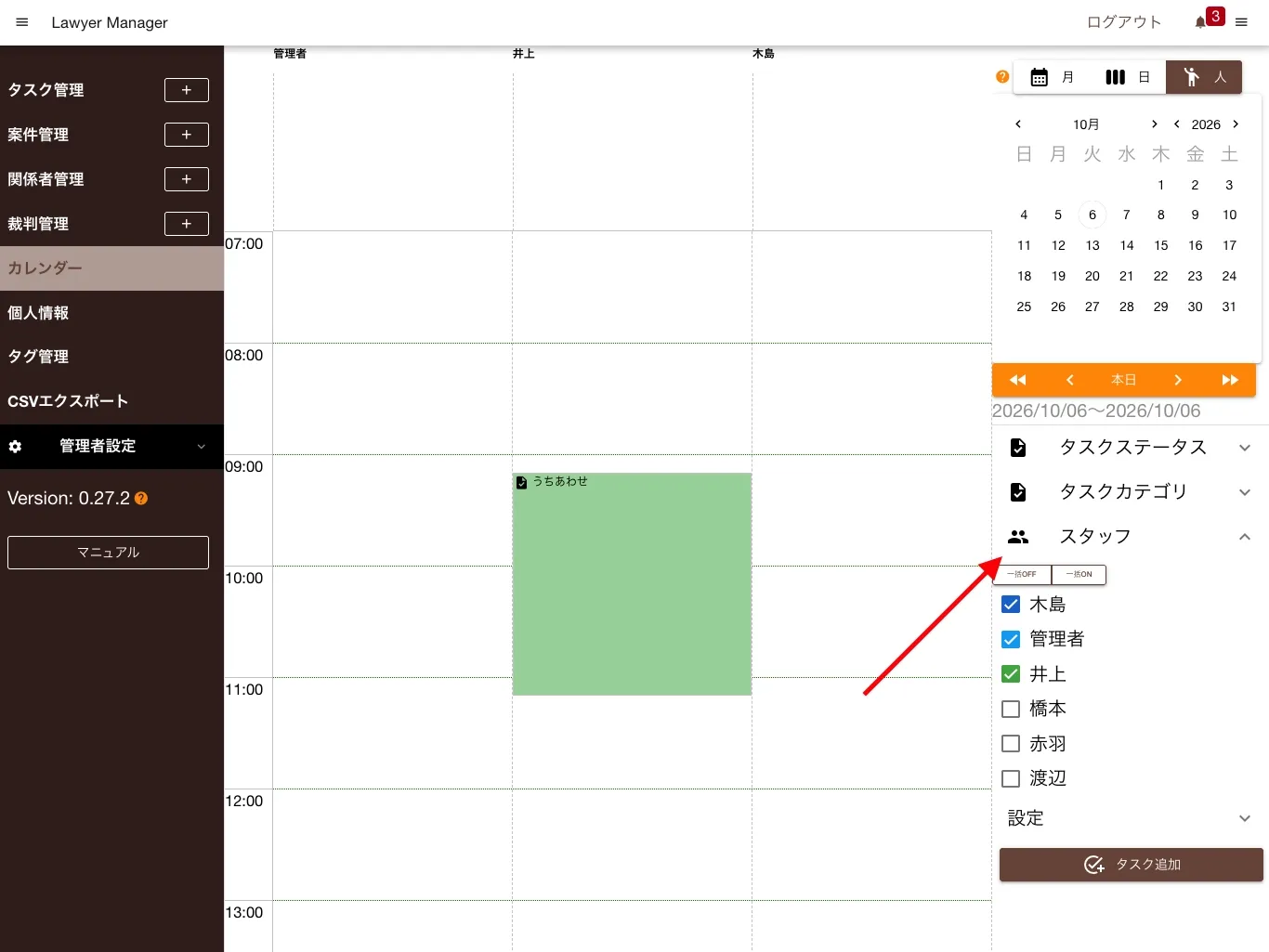The width and height of the screenshot is (1269, 952).
Task: Uncheck staff 井上 checkbox
Action: tap(1011, 674)
